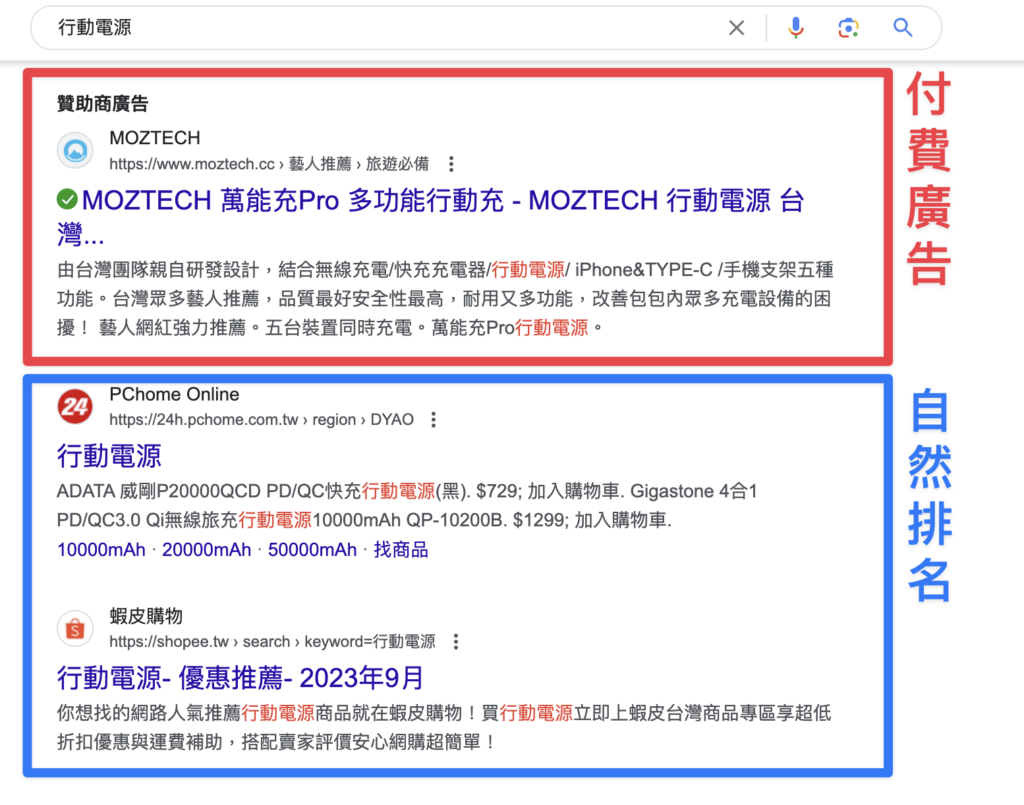Click the moztech.cc URL breadcrumb

(269, 164)
